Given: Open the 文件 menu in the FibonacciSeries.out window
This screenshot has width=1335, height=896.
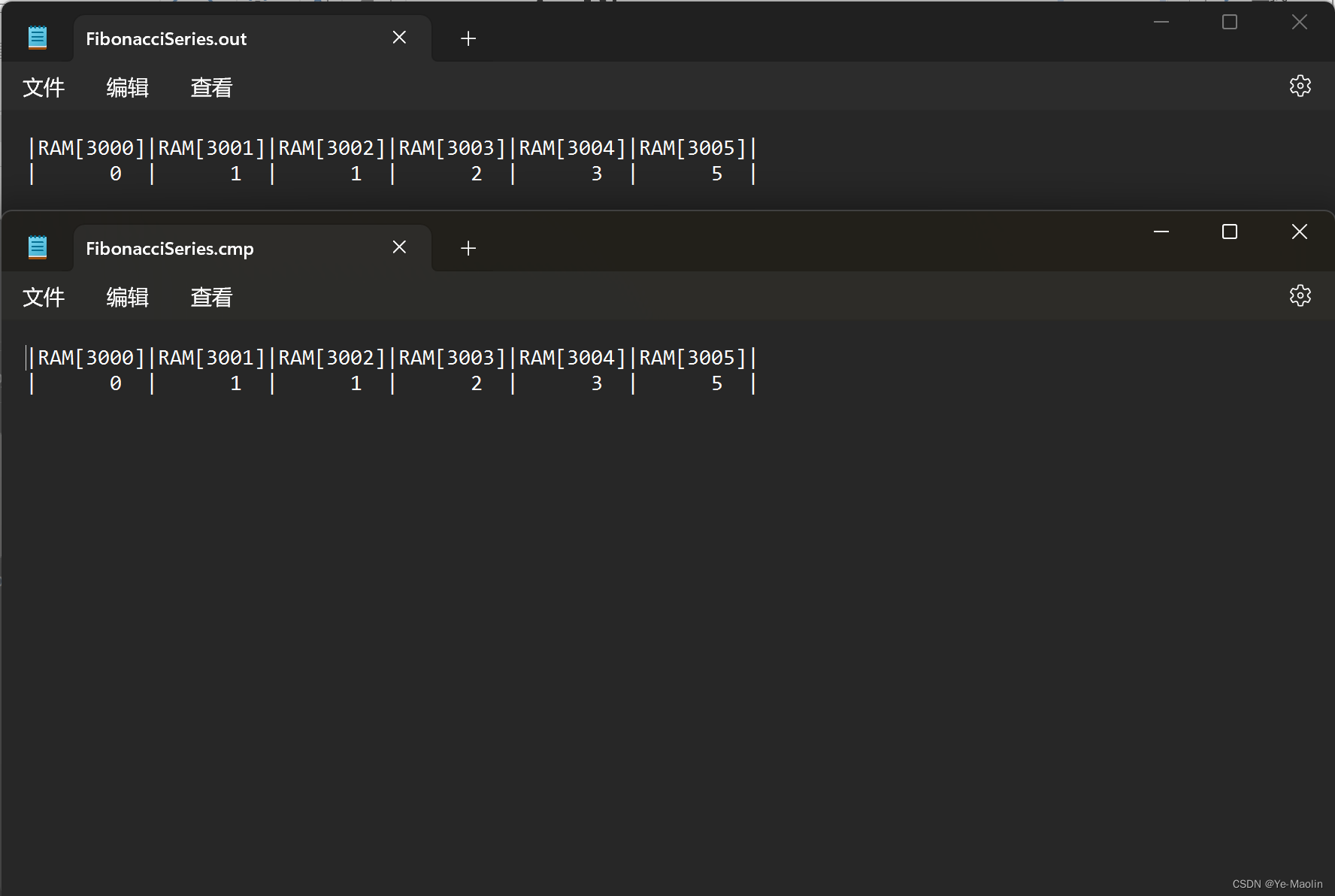Looking at the screenshot, I should tap(43, 88).
